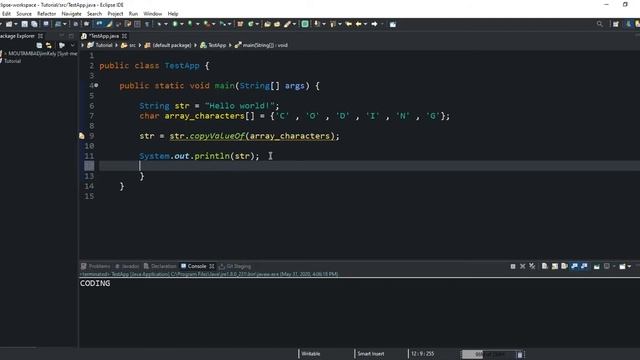Click the Debug bug icon in toolbar
This screenshot has height=360, width=640.
coord(159,24)
